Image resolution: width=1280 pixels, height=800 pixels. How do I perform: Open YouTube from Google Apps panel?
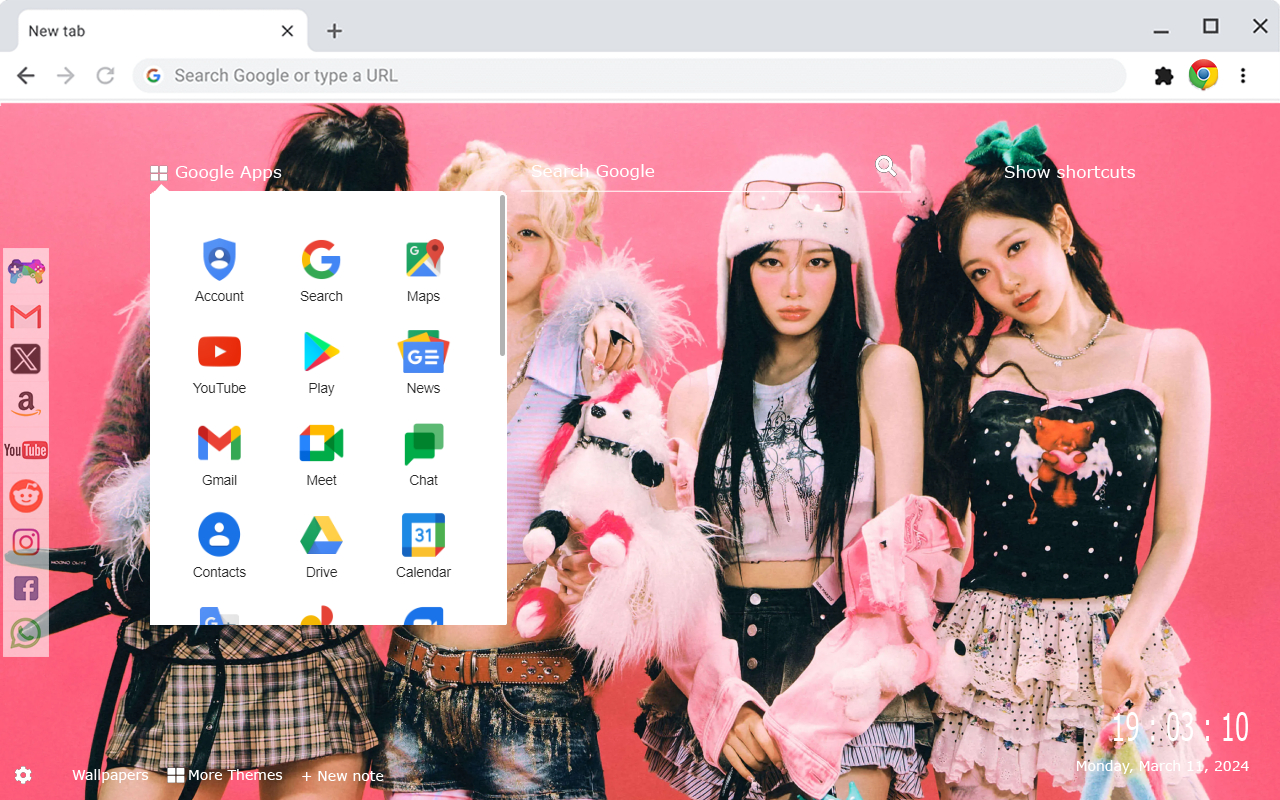(219, 352)
